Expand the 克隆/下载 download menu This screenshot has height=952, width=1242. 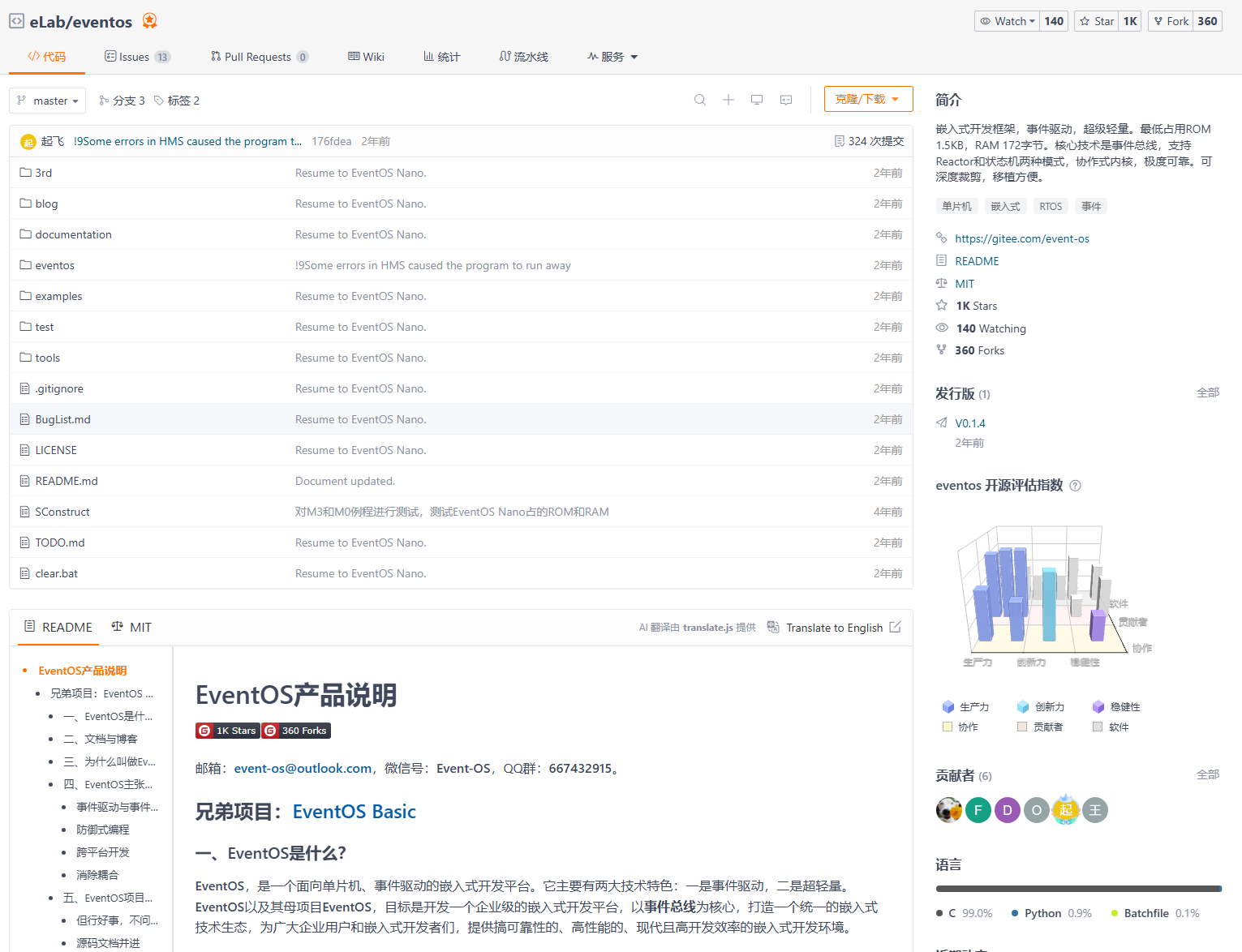[x=868, y=98]
